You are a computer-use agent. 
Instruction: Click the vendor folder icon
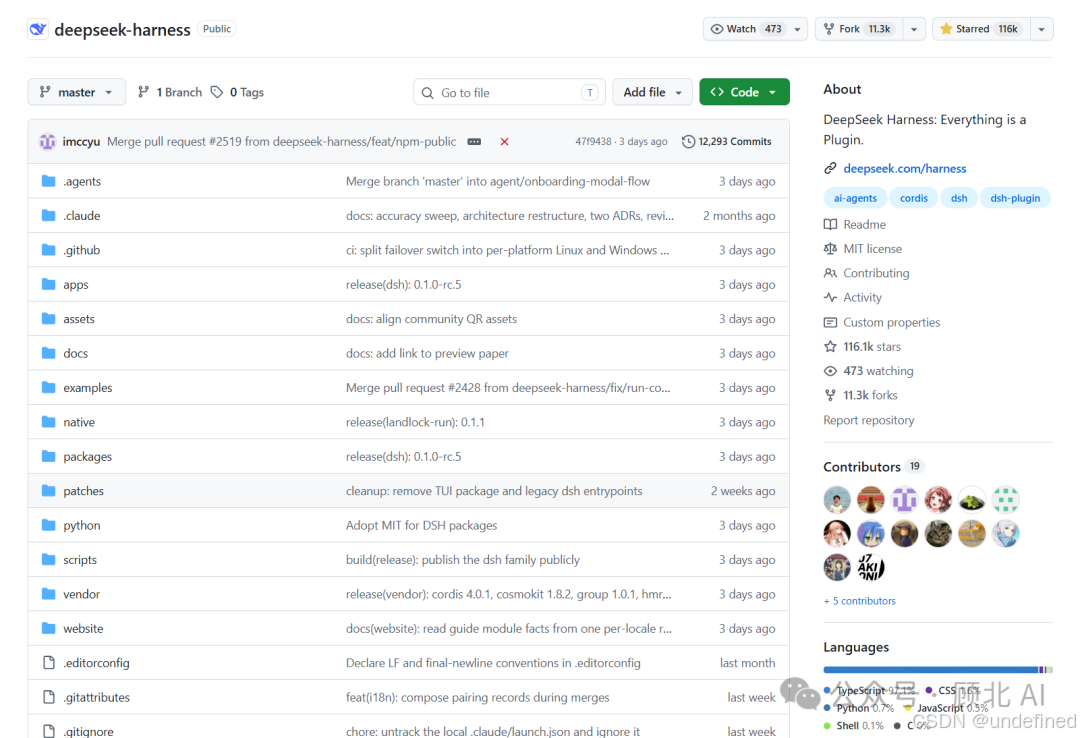(48, 595)
